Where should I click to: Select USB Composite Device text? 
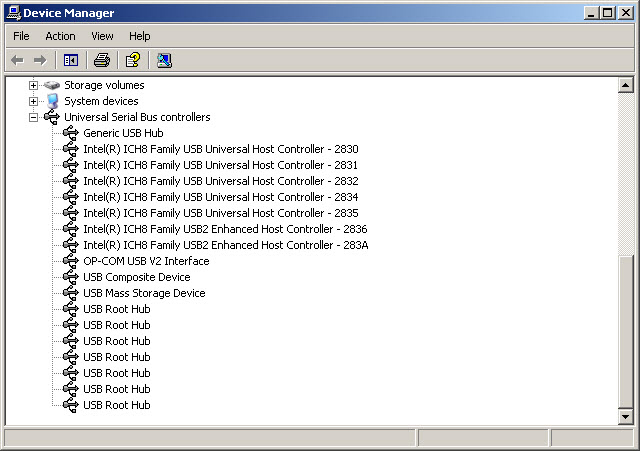click(x=137, y=277)
